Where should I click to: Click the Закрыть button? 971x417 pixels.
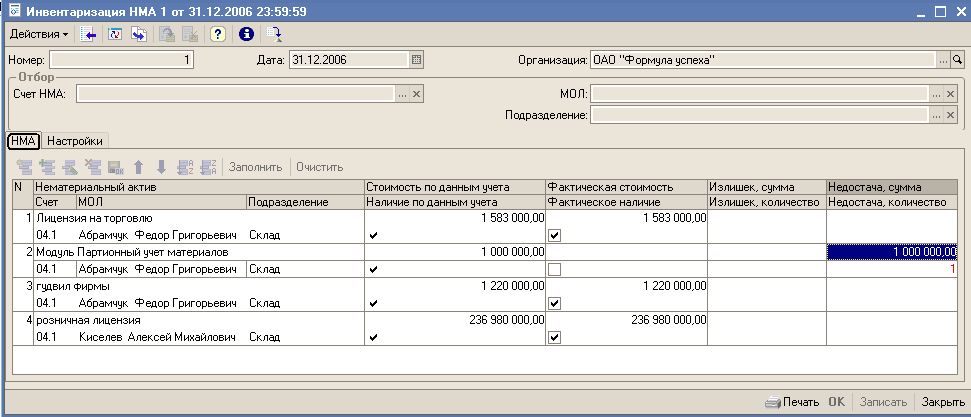943,402
